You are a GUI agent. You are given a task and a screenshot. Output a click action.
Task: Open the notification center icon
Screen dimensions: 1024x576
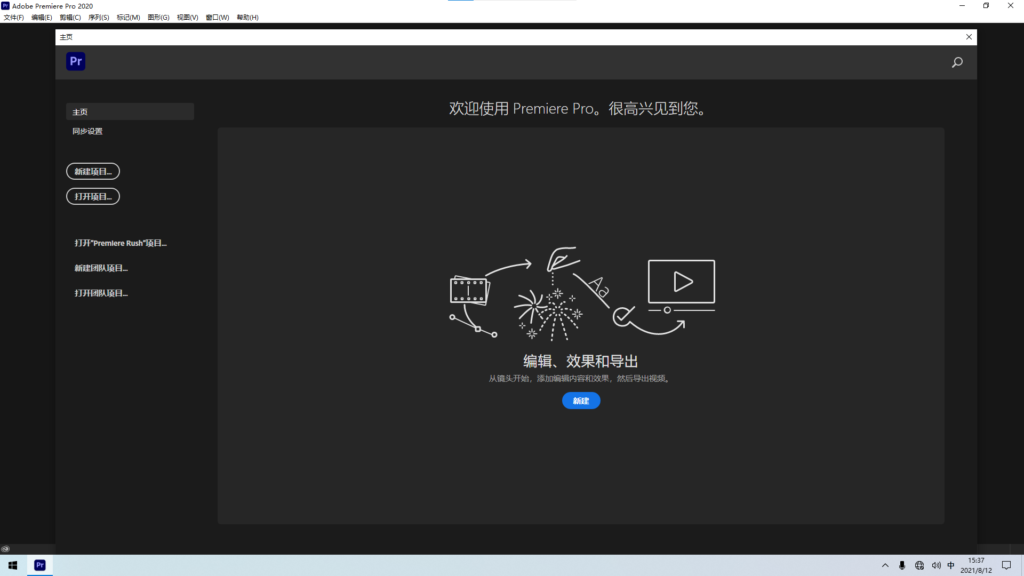[1006, 566]
